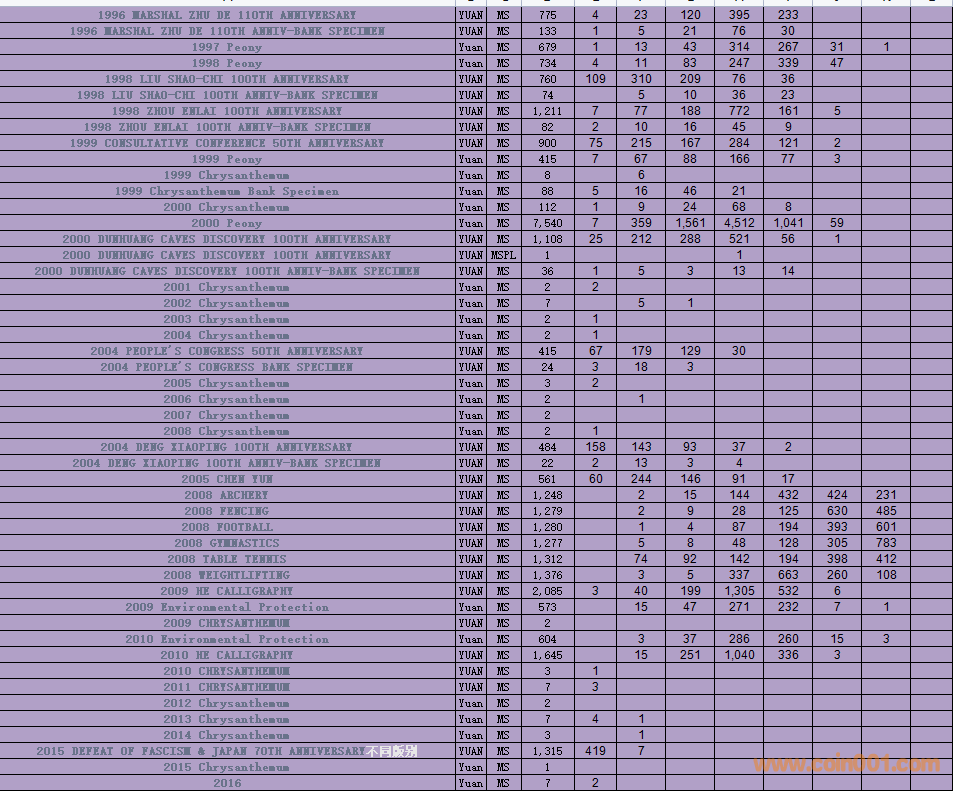Select the 1999 Chrysanthemum Bank Specimen row
This screenshot has width=953, height=791.
[226, 191]
